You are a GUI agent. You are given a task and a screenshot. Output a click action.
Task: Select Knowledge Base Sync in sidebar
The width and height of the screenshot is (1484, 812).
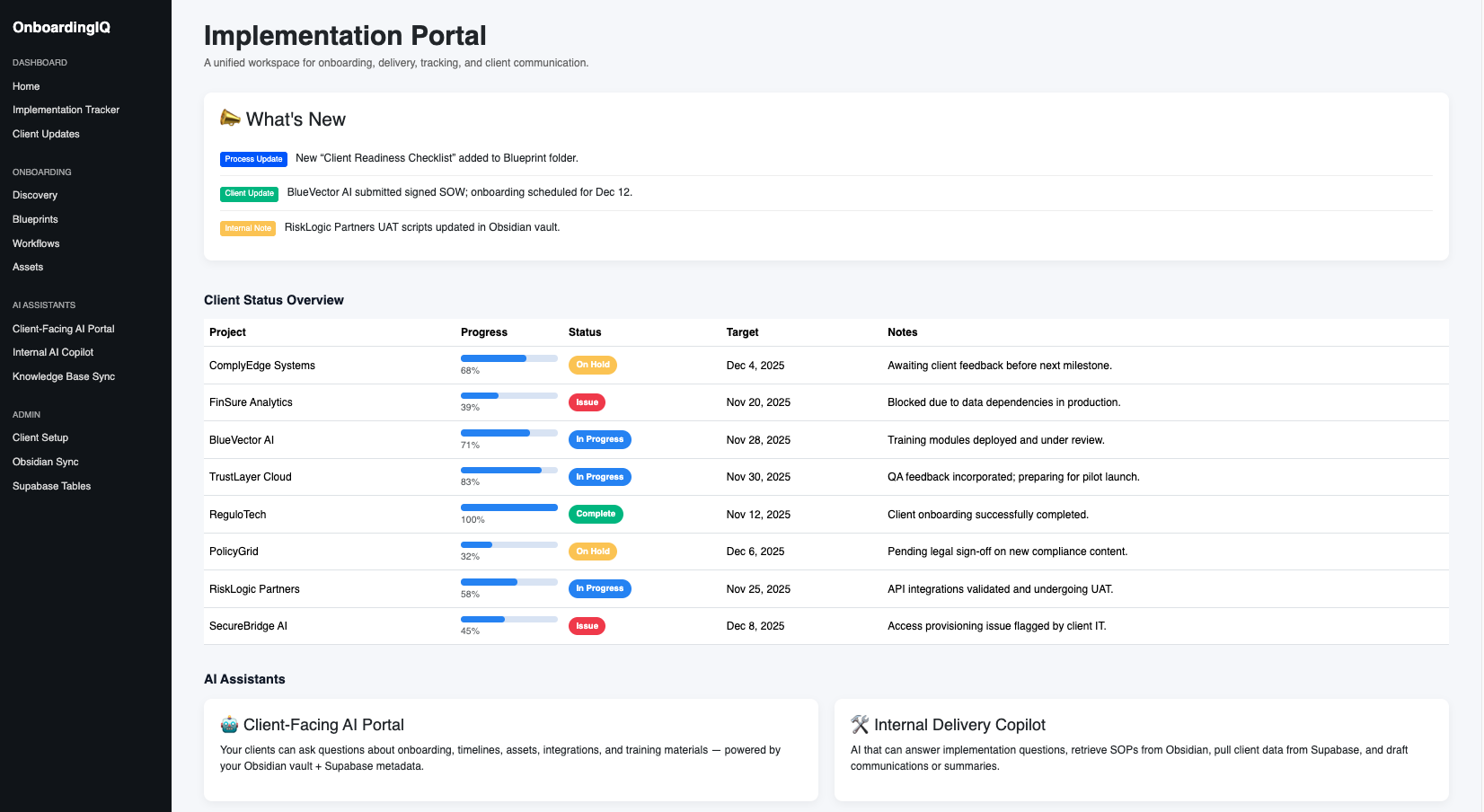point(64,376)
